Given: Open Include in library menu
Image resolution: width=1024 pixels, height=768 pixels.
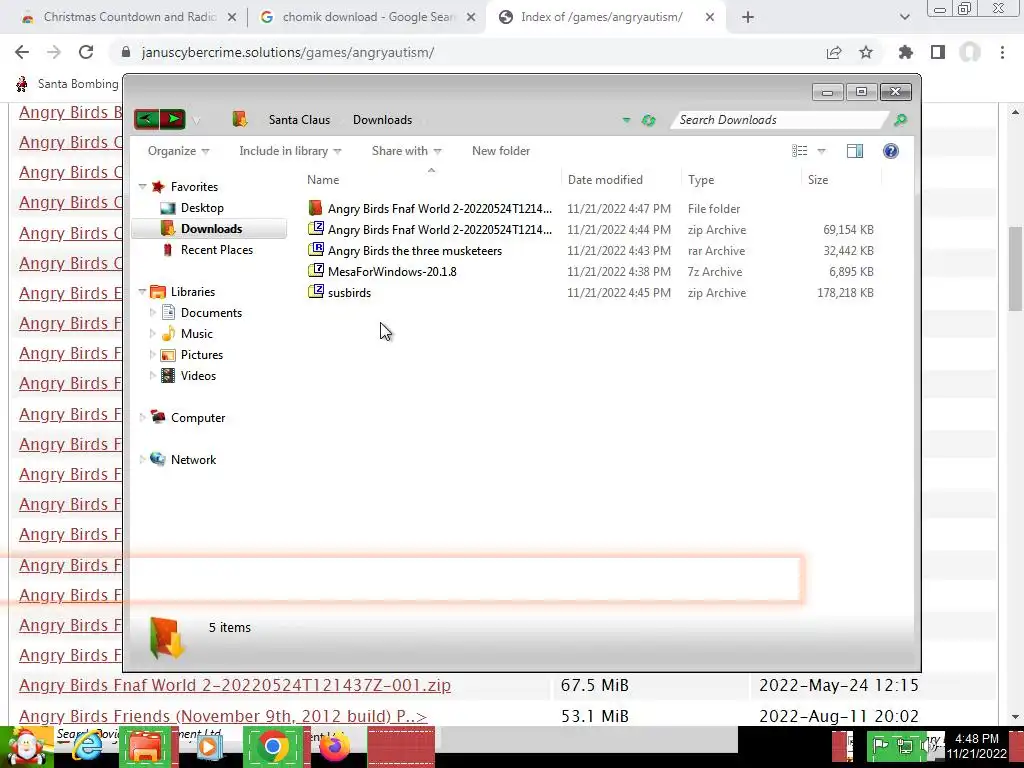Looking at the screenshot, I should [290, 151].
